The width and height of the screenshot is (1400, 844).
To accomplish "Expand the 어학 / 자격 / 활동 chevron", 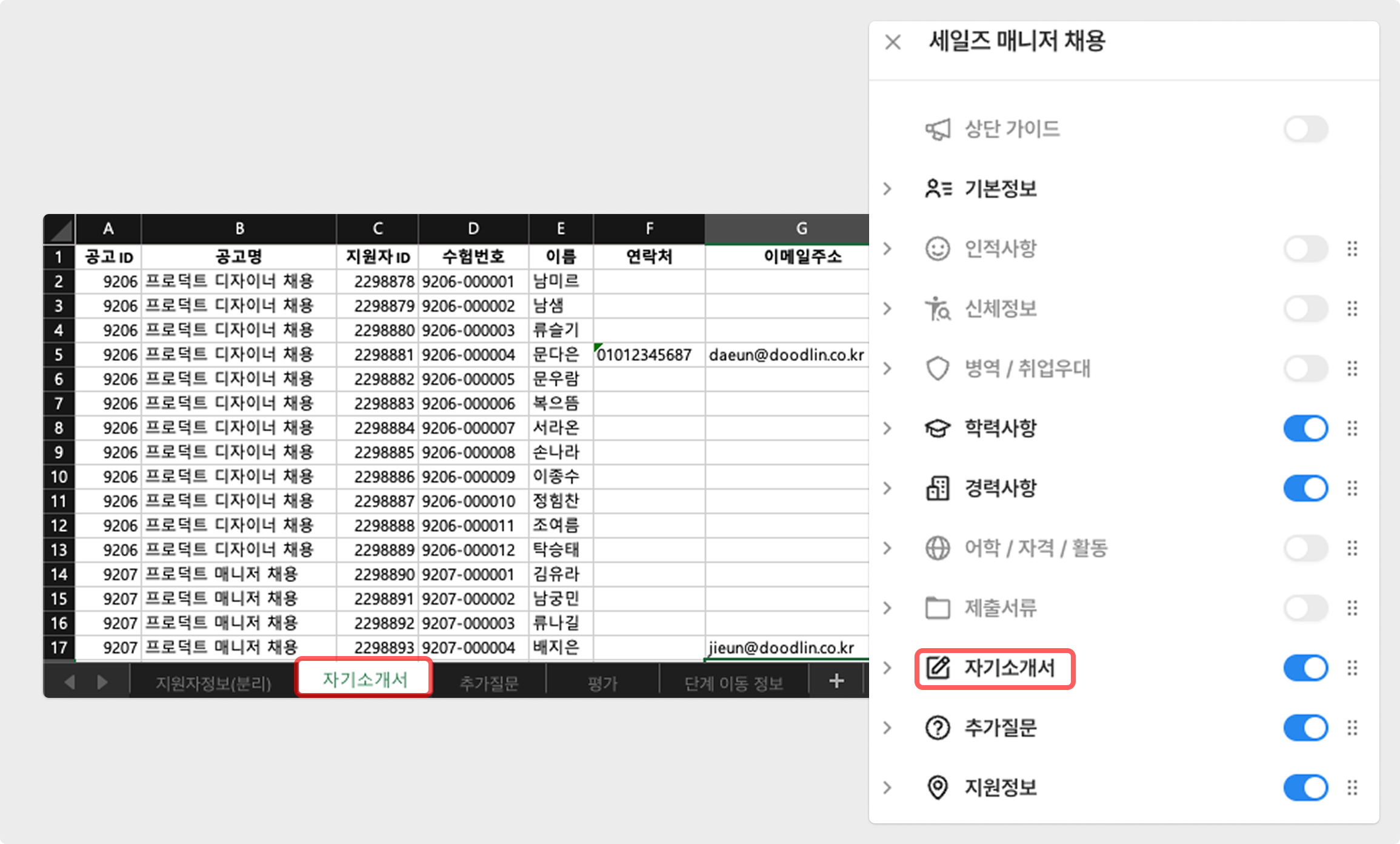I will tap(888, 548).
